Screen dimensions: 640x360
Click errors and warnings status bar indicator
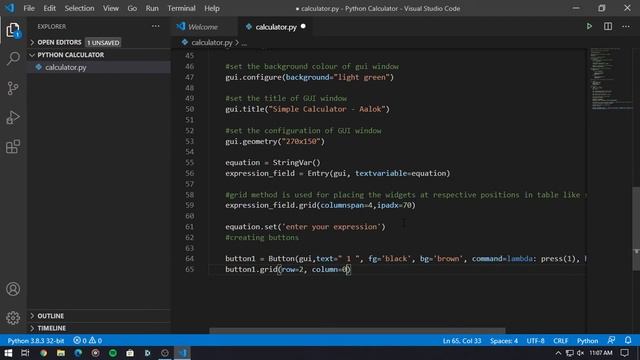click(87, 340)
